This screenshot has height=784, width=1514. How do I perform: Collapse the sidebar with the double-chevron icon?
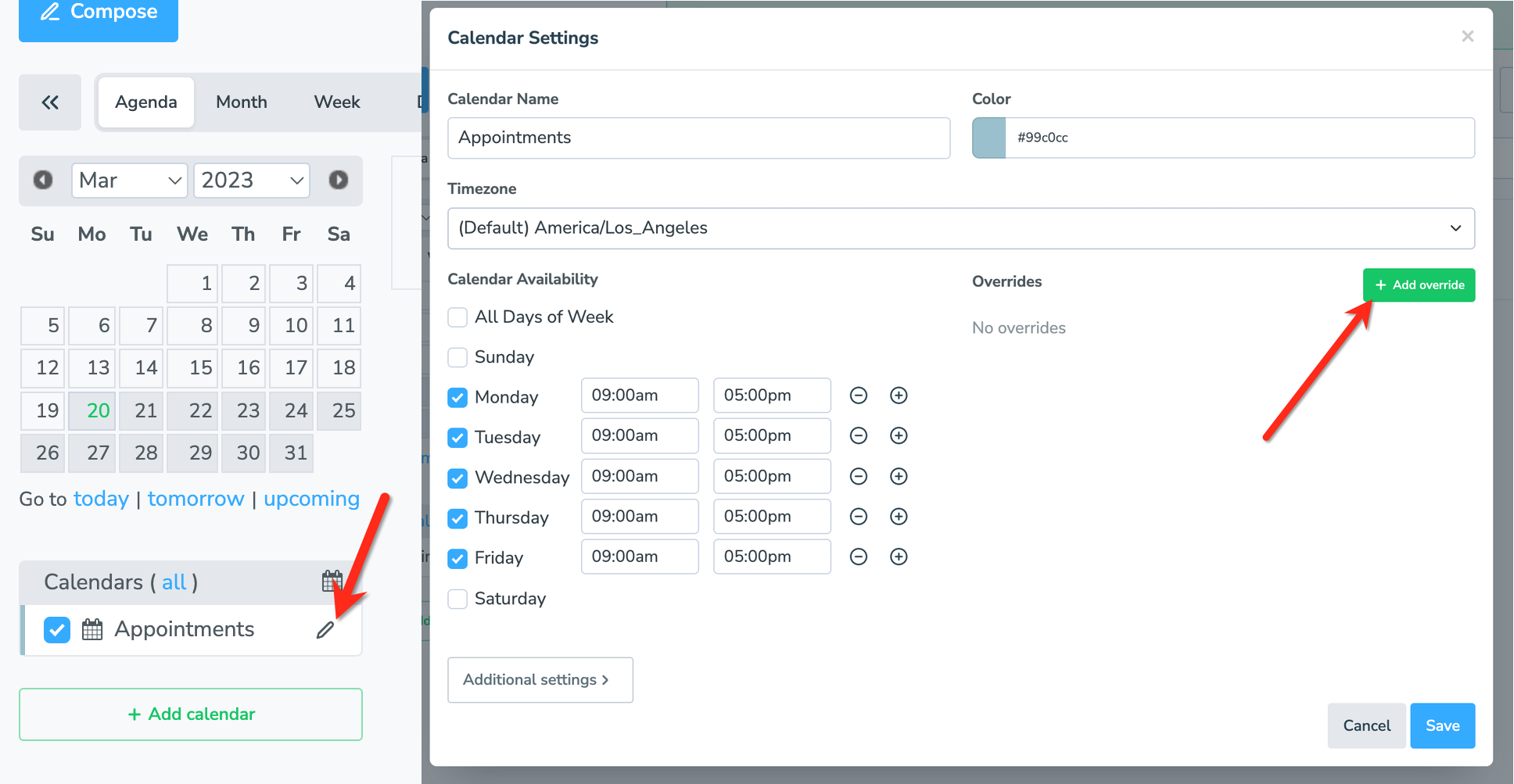pyautogui.click(x=49, y=102)
